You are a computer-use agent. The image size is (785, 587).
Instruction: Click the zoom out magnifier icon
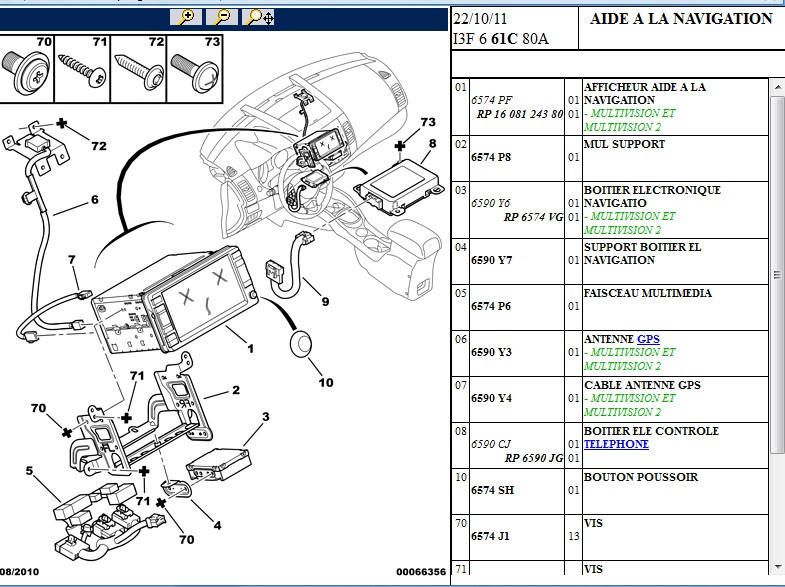[x=222, y=17]
